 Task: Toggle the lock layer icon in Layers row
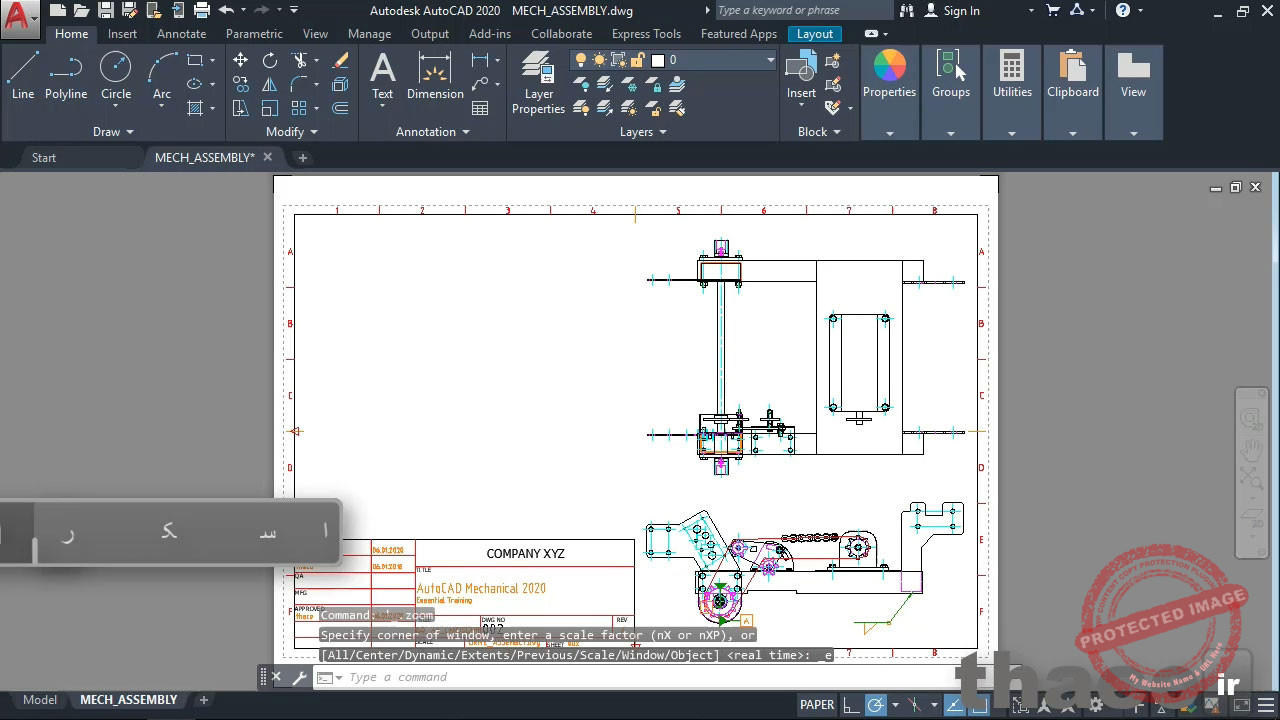pos(637,60)
